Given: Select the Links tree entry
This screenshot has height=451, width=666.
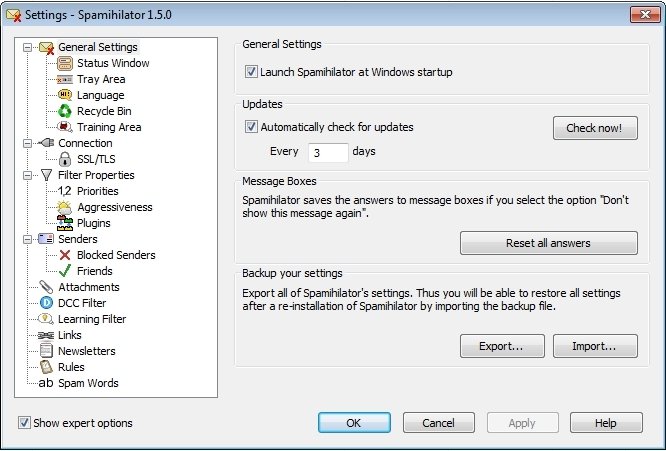Looking at the screenshot, I should tap(70, 335).
